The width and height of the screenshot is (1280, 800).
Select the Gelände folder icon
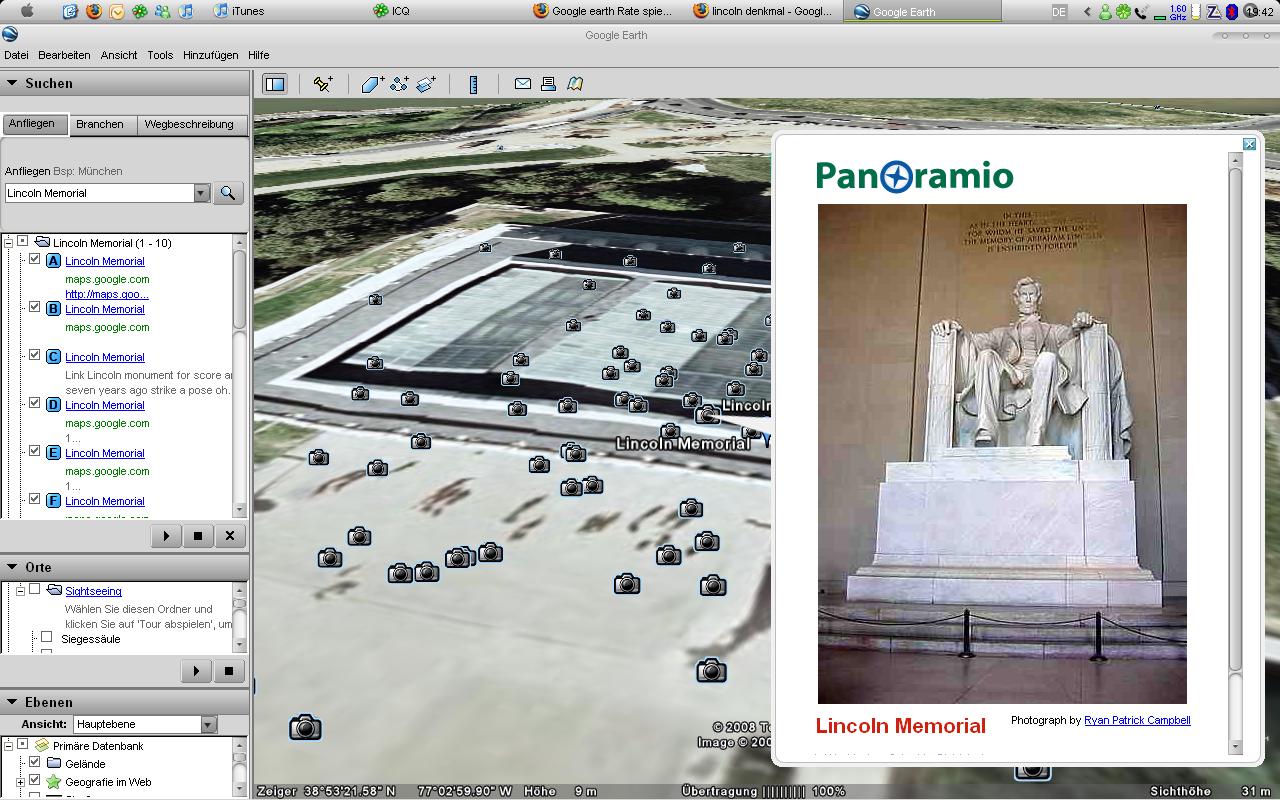click(x=54, y=763)
